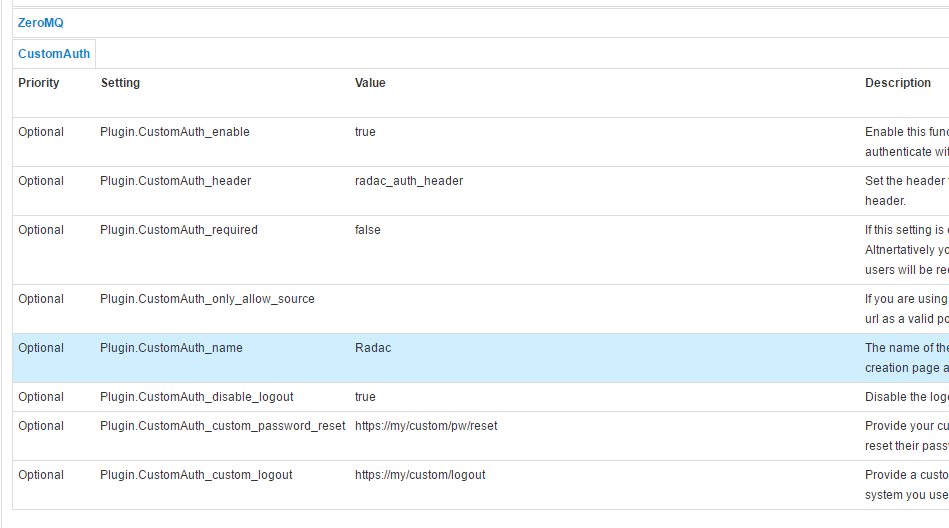The image size is (949, 528).
Task: Click the Description column header
Action: click(897, 83)
